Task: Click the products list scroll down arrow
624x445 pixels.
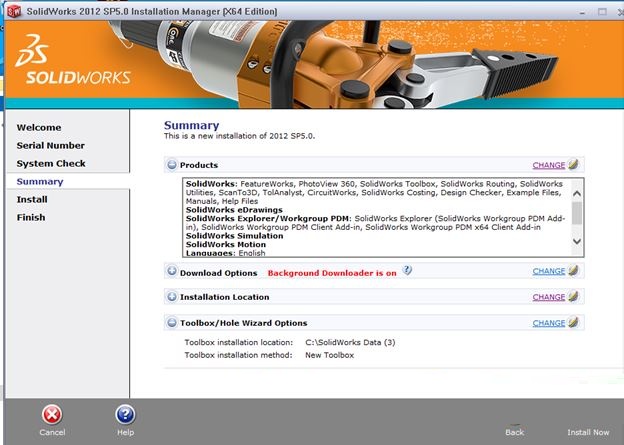Action: point(577,241)
